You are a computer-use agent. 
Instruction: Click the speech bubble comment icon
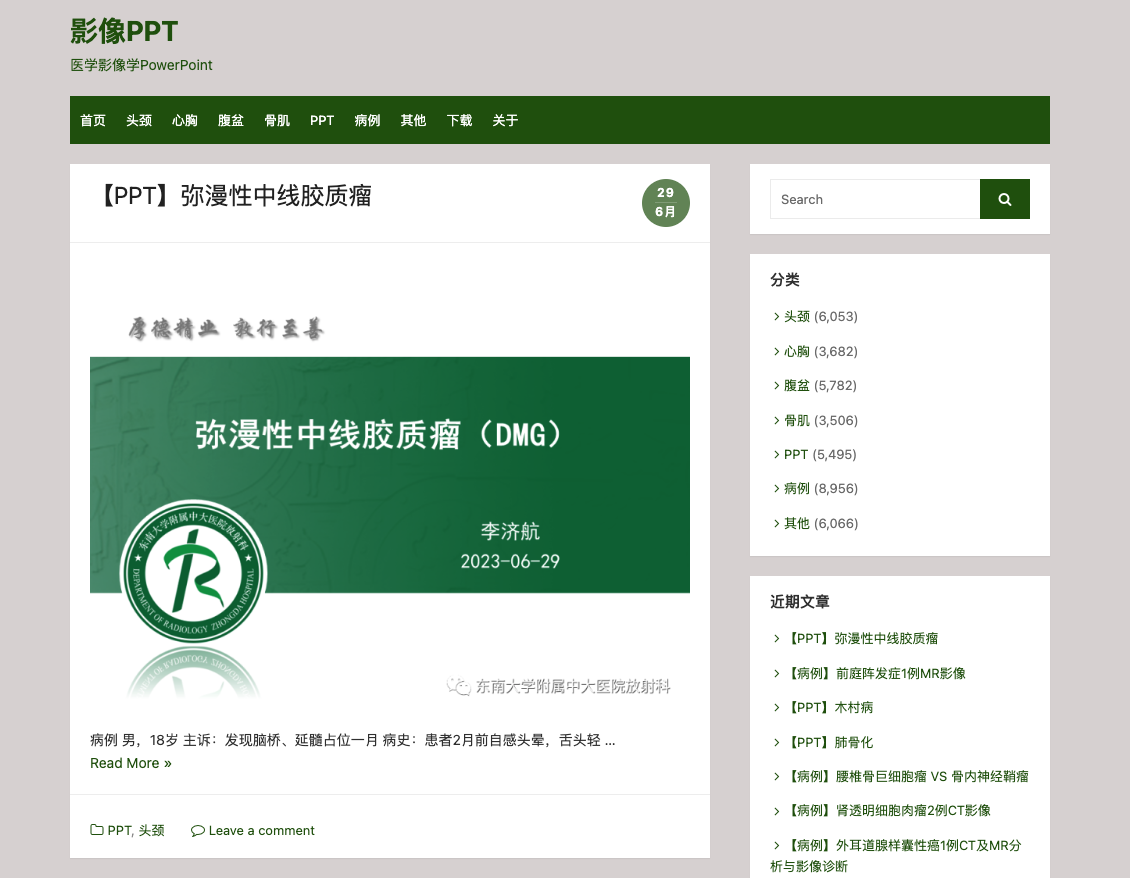coord(197,830)
